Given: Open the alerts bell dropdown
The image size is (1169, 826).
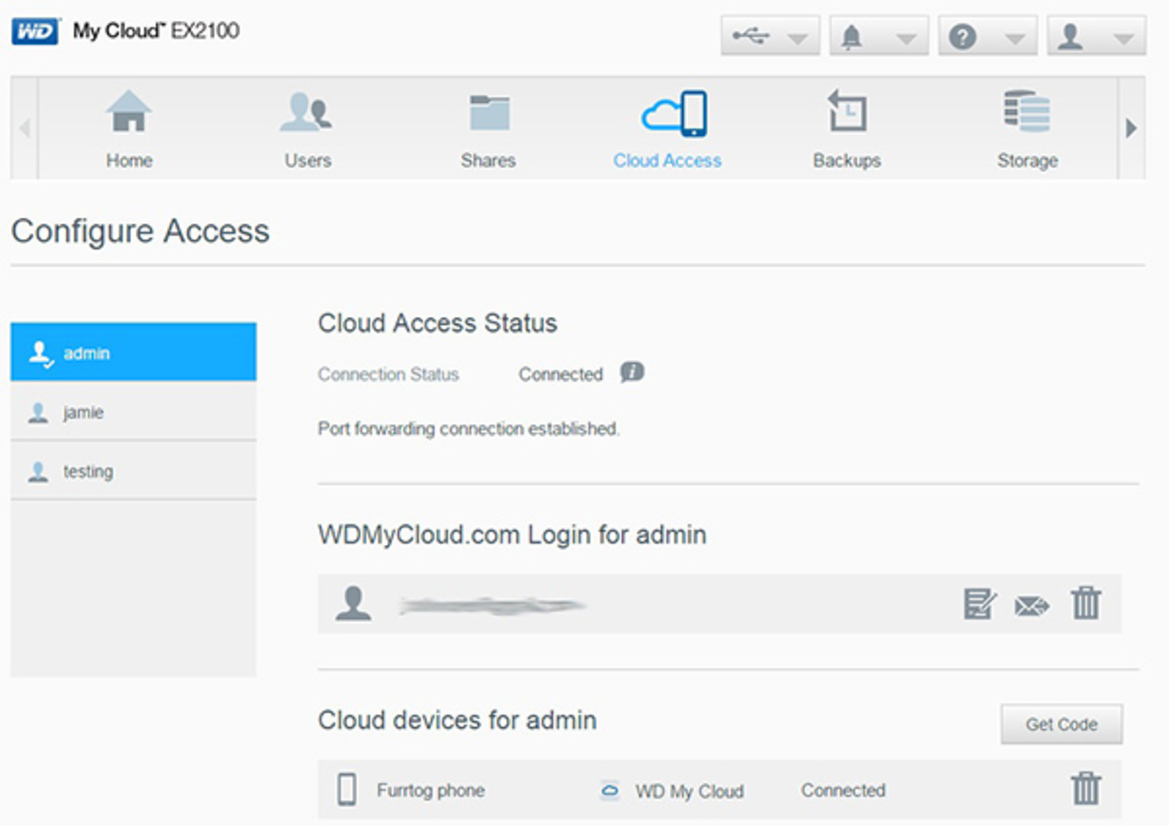Looking at the screenshot, I should [878, 36].
